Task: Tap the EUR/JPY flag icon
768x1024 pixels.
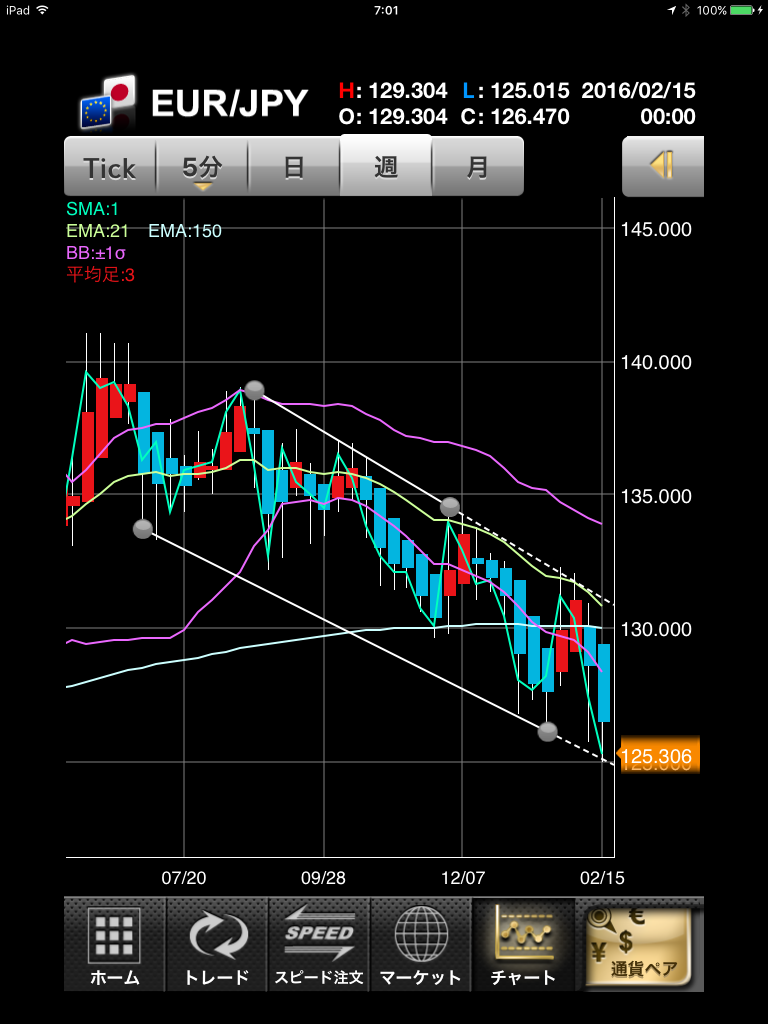Action: click(108, 103)
